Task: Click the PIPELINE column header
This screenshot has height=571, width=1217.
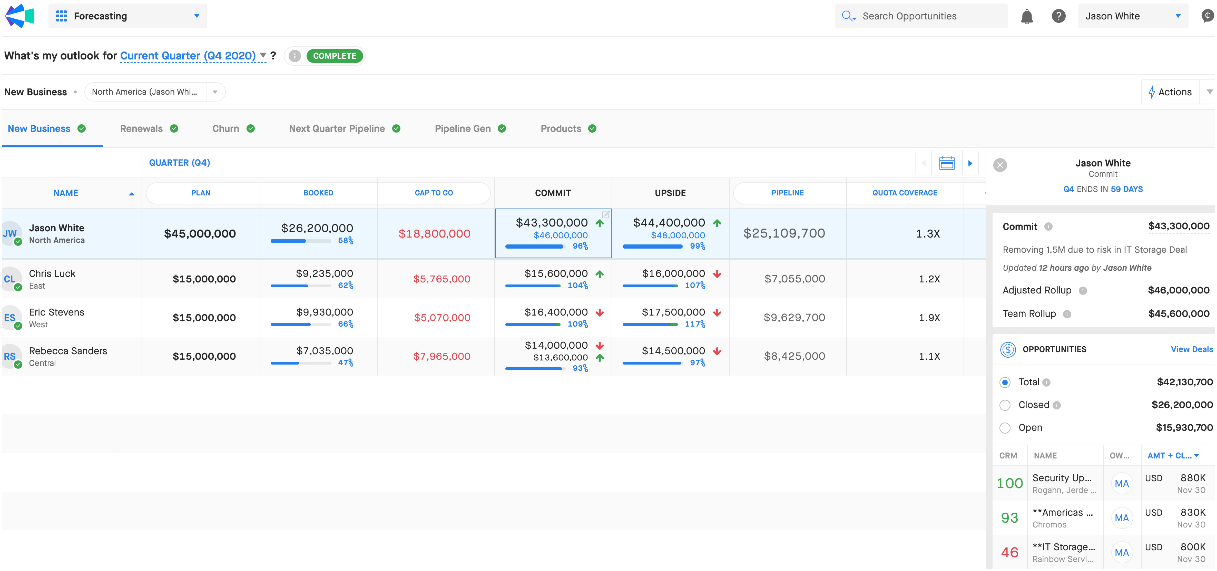Action: (x=787, y=193)
